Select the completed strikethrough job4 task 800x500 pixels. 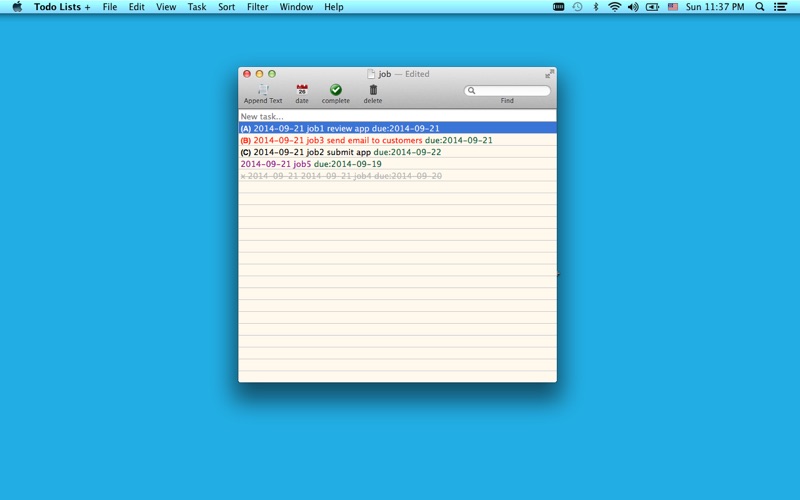(x=397, y=176)
